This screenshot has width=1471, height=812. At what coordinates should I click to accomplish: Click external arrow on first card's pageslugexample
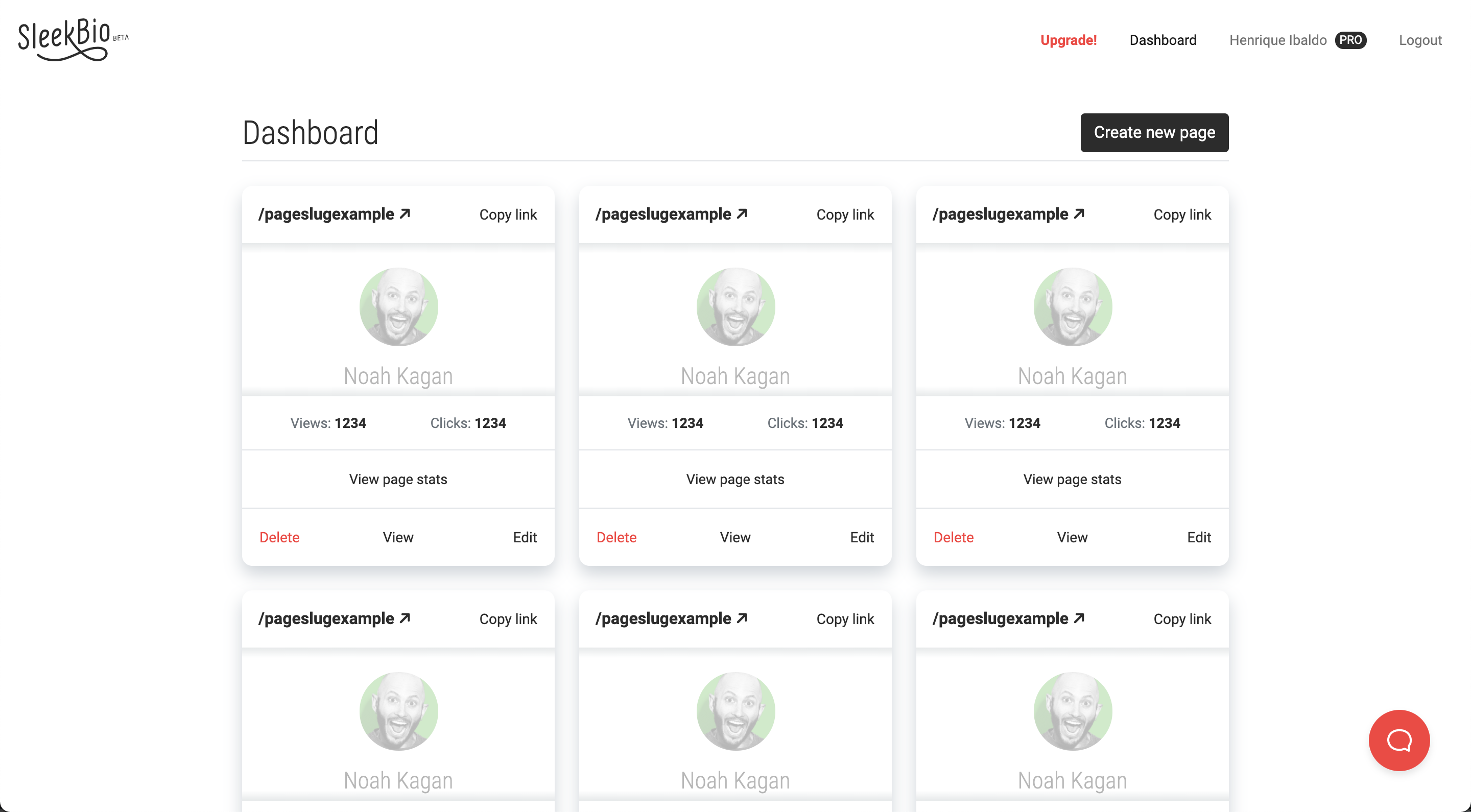(x=405, y=213)
